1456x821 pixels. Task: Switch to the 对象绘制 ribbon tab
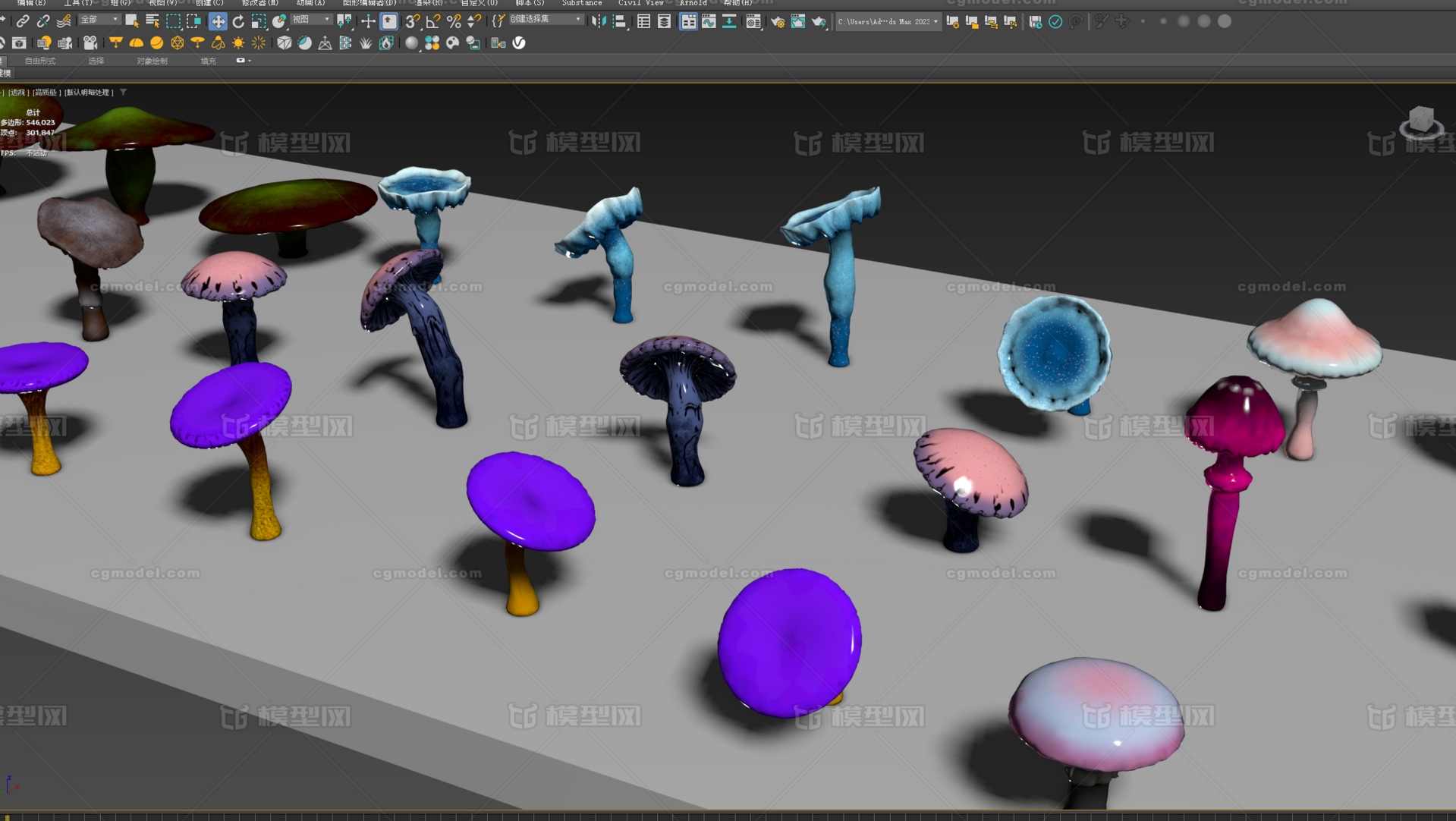(x=152, y=61)
